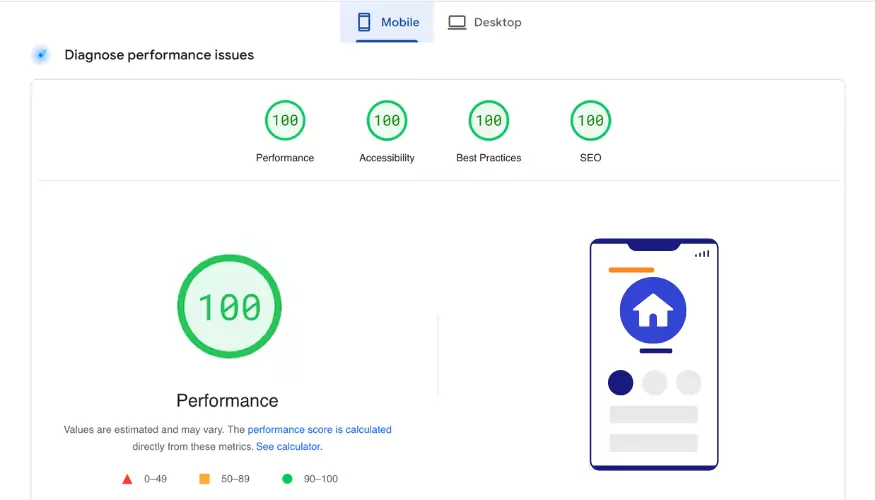Open the "See calculator" link
Screen dimensions: 875x500
coord(288,447)
